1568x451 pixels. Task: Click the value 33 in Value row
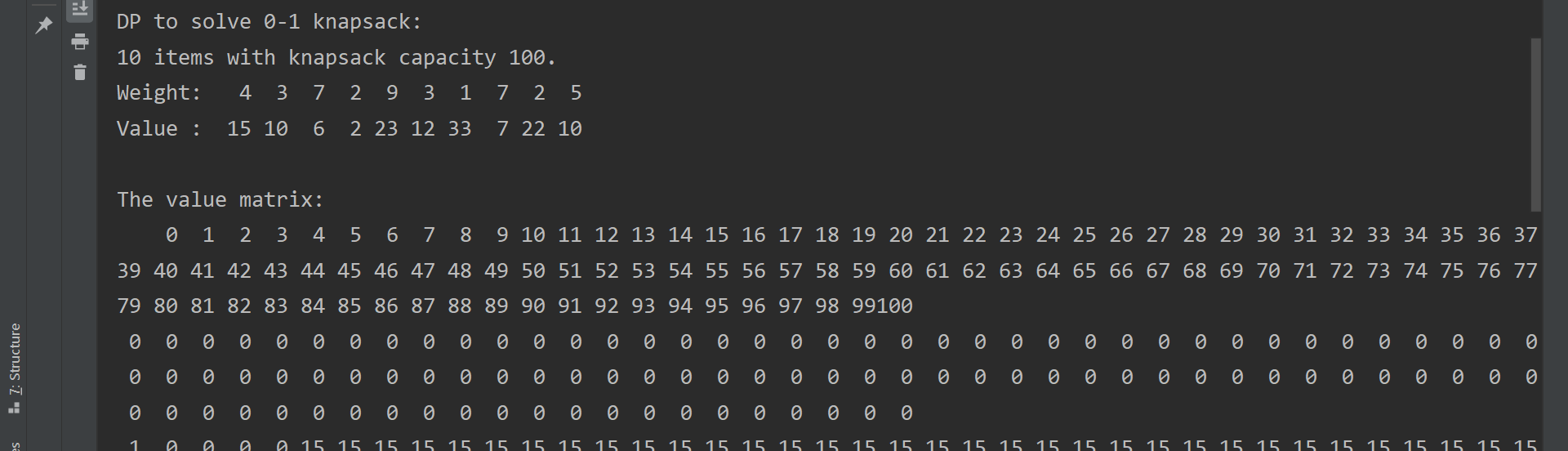tap(460, 129)
